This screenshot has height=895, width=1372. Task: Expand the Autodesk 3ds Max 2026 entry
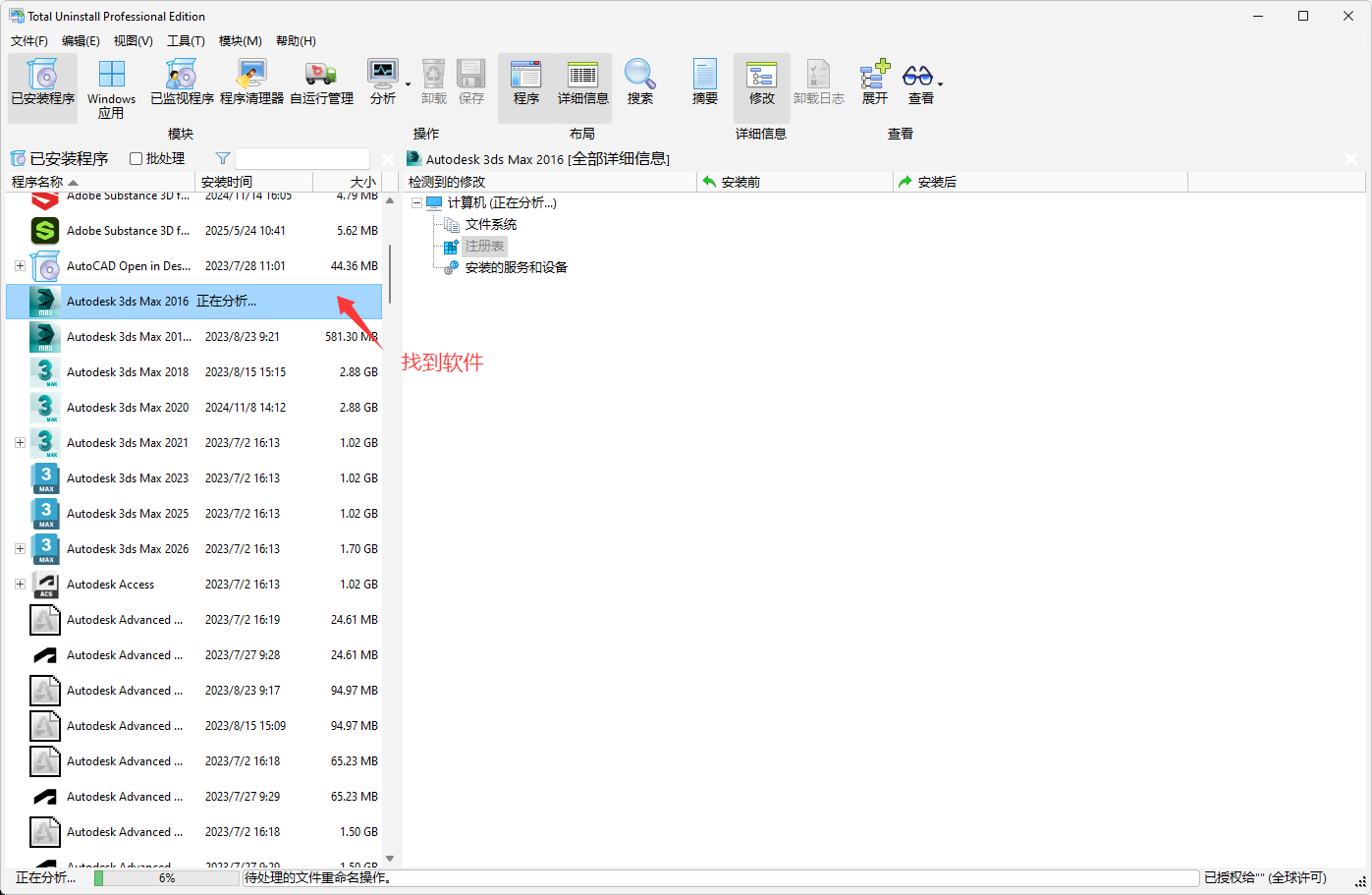pos(20,549)
